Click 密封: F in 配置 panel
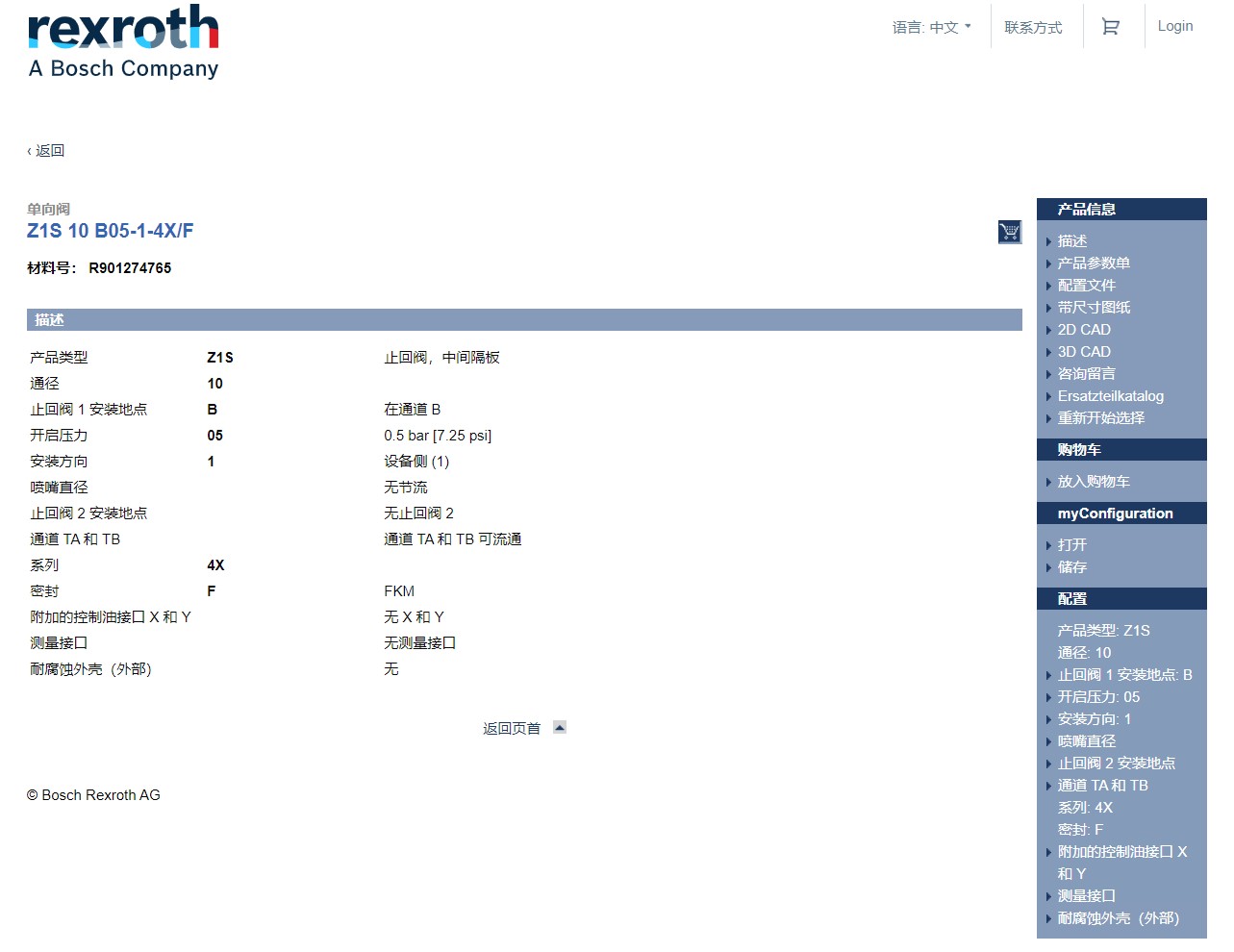The height and width of the screenshot is (952, 1234). coord(1080,829)
